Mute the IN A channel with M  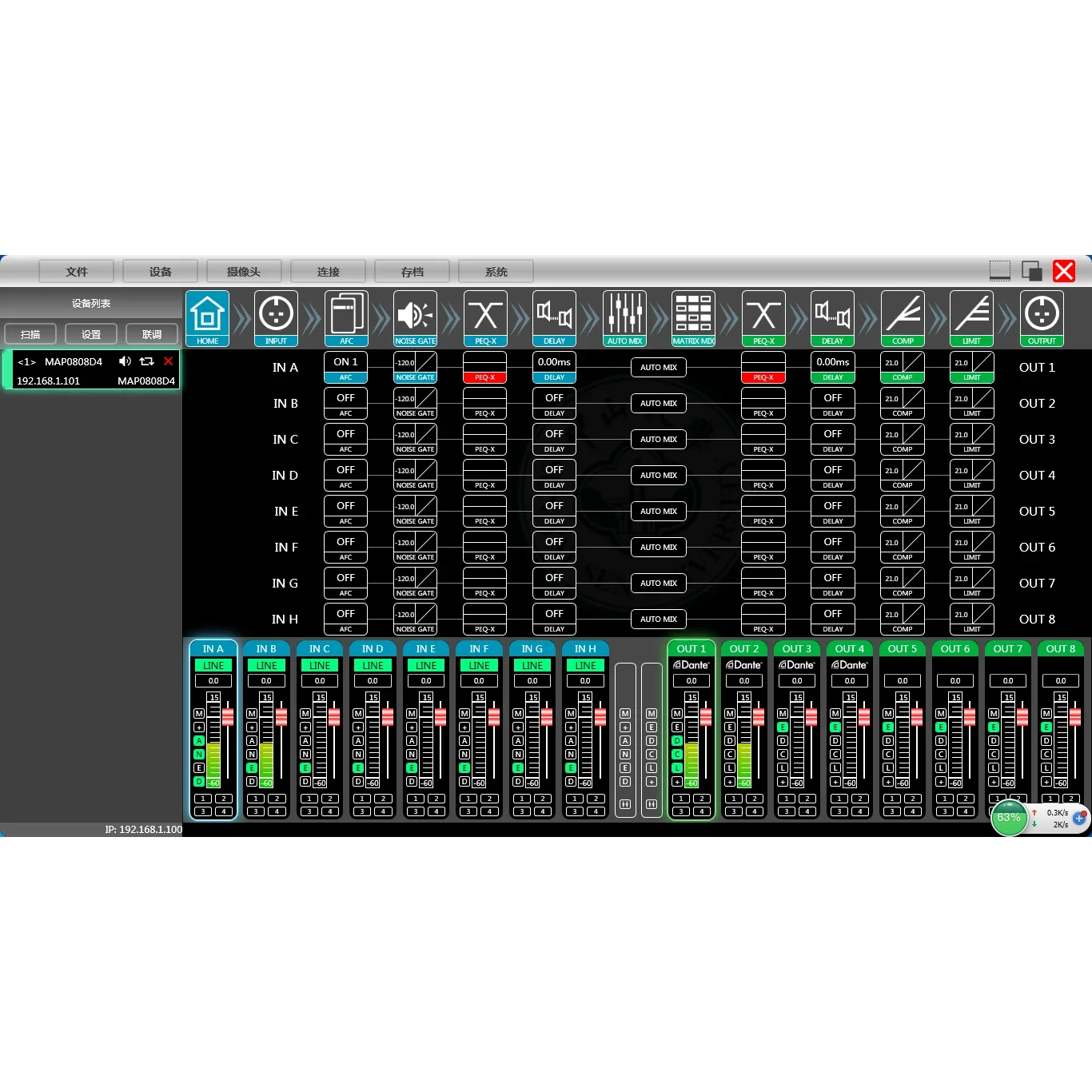199,713
